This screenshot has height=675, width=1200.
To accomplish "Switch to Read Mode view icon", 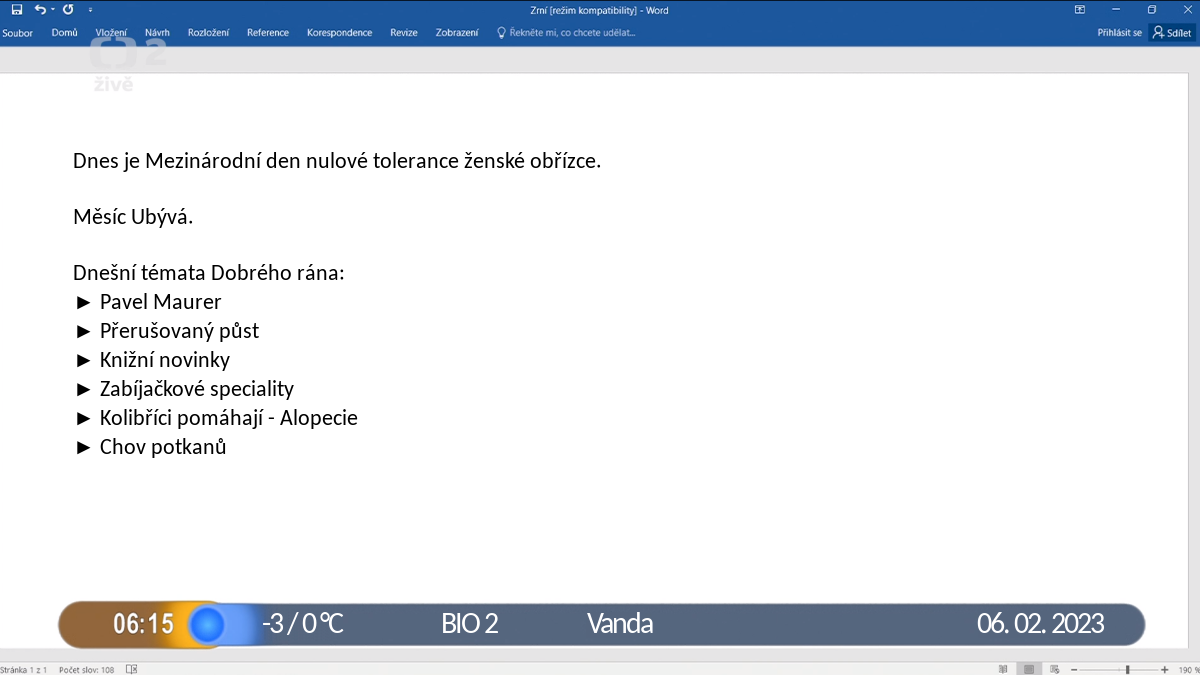I will [x=1003, y=669].
